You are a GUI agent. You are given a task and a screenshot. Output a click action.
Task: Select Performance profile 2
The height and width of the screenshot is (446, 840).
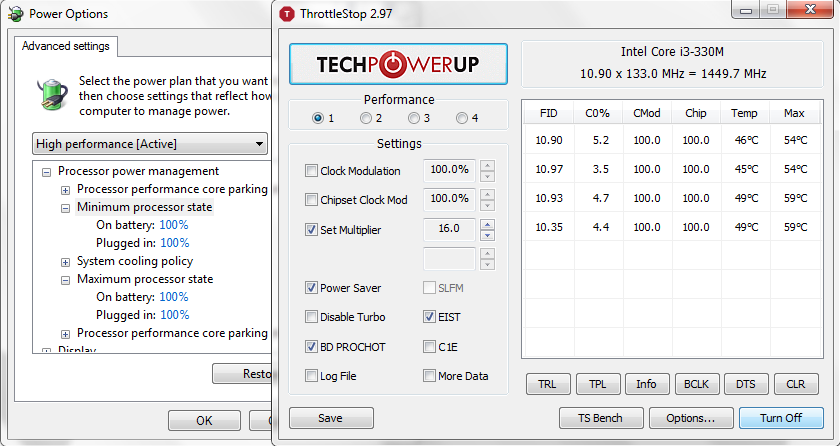click(366, 118)
